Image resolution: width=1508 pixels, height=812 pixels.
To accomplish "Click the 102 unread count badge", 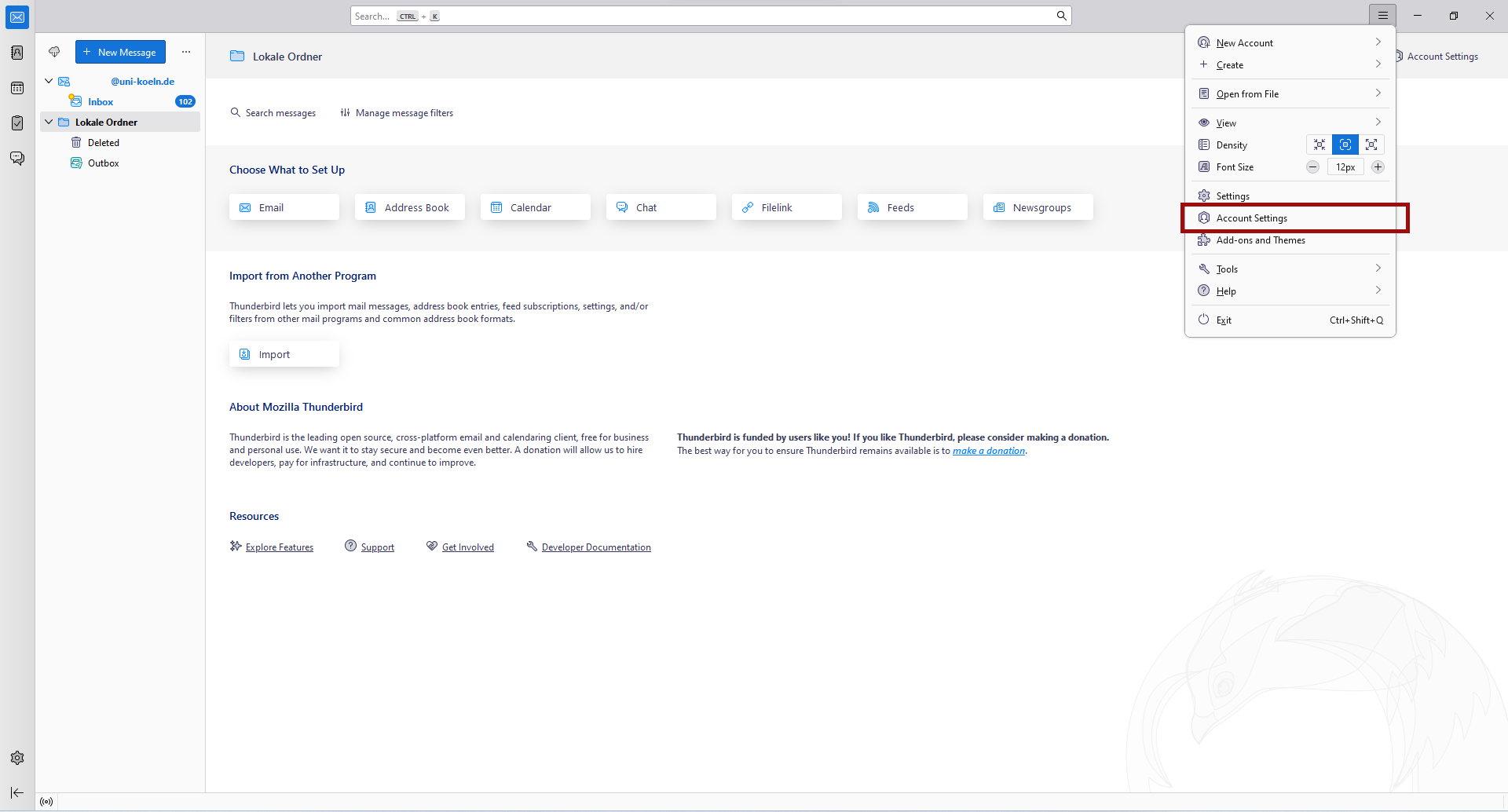I will pyautogui.click(x=185, y=101).
